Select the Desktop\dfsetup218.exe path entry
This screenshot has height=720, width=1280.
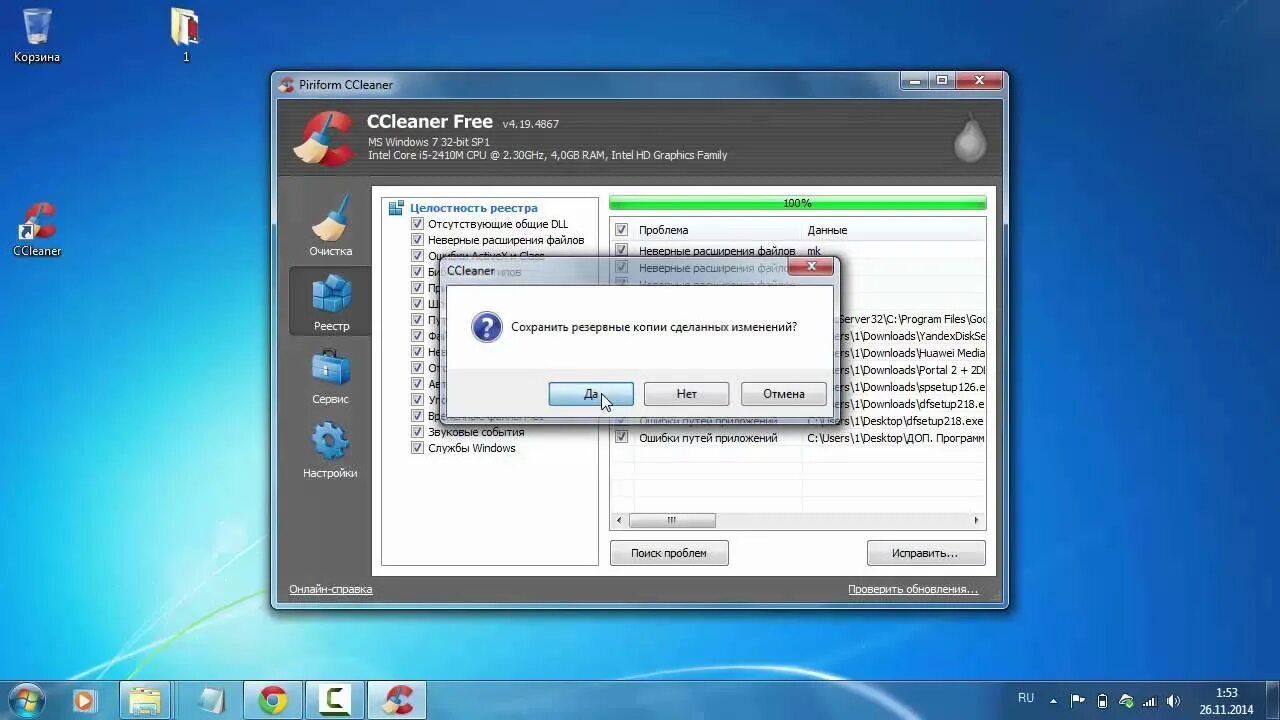pyautogui.click(x=895, y=421)
